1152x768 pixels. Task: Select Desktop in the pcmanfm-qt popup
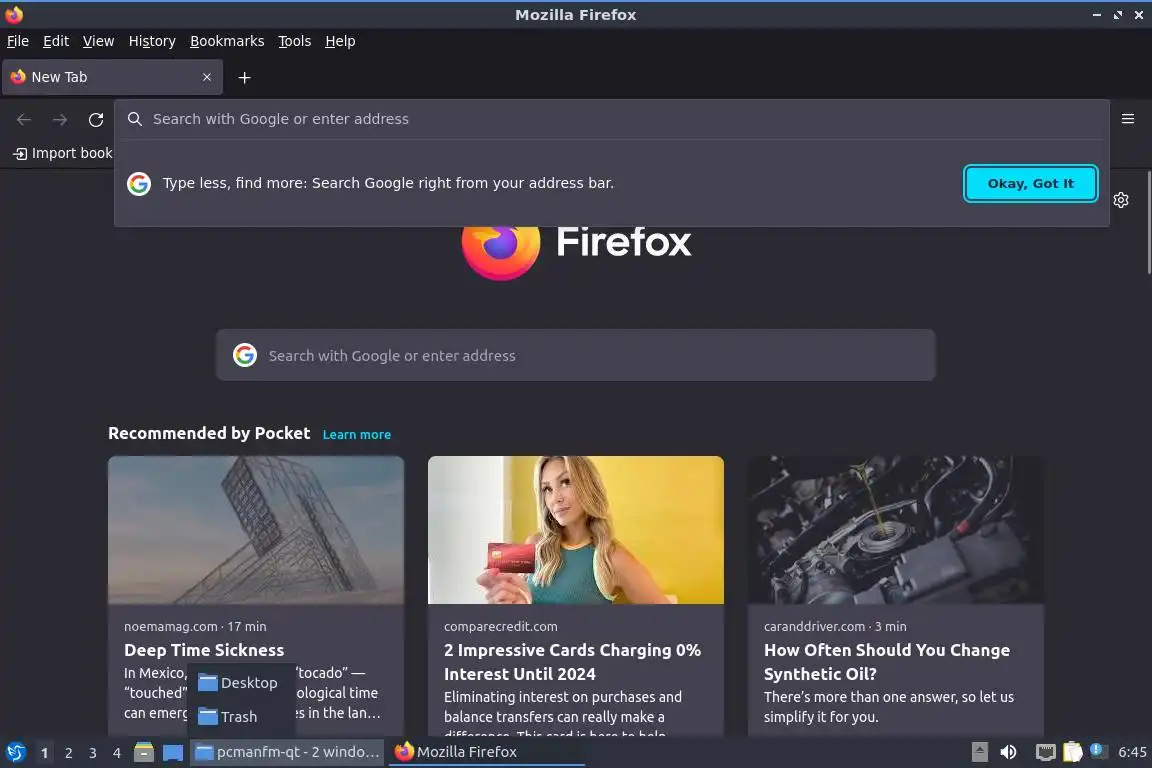click(241, 683)
